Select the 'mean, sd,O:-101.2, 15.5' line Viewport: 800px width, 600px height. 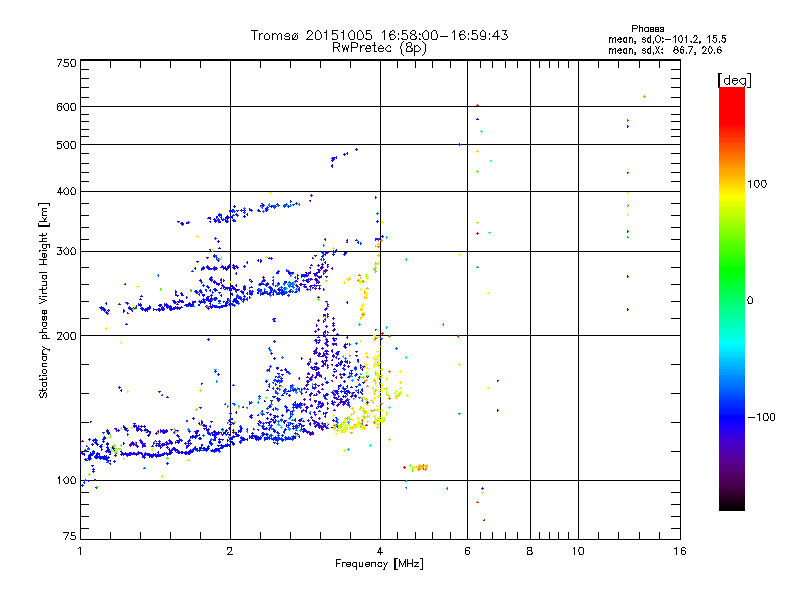click(667, 39)
